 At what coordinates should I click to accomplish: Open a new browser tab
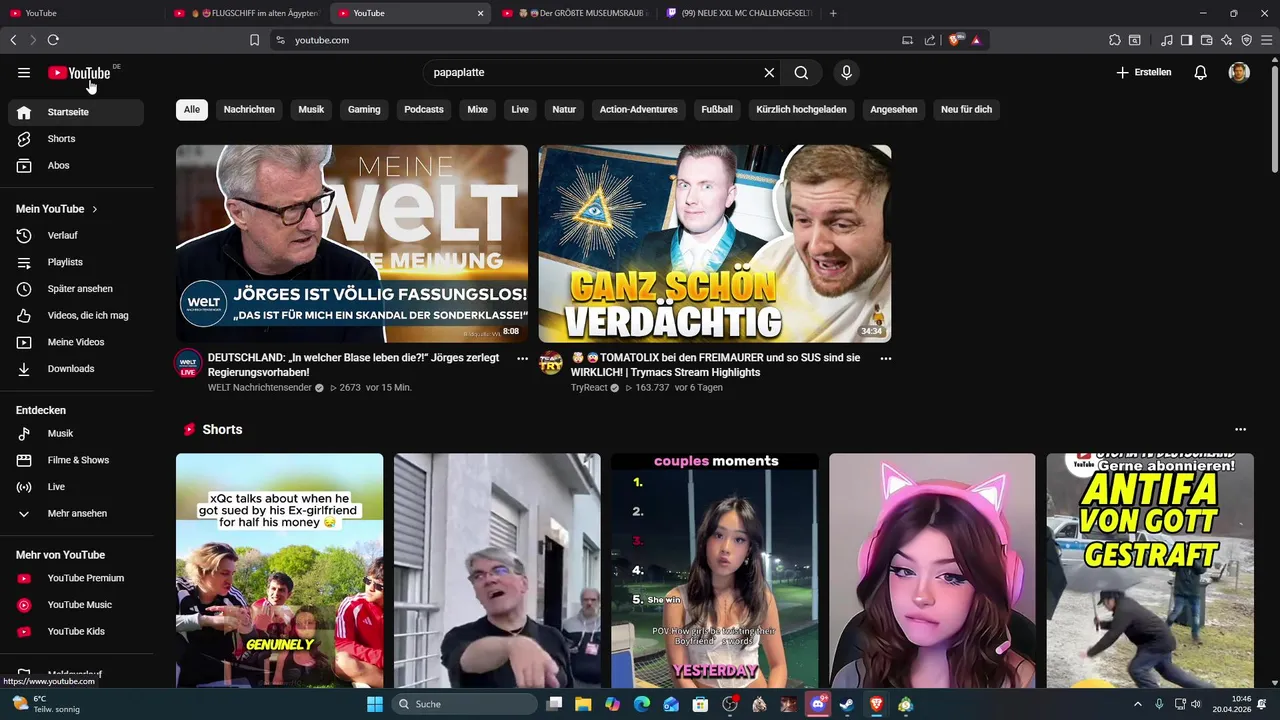point(833,13)
